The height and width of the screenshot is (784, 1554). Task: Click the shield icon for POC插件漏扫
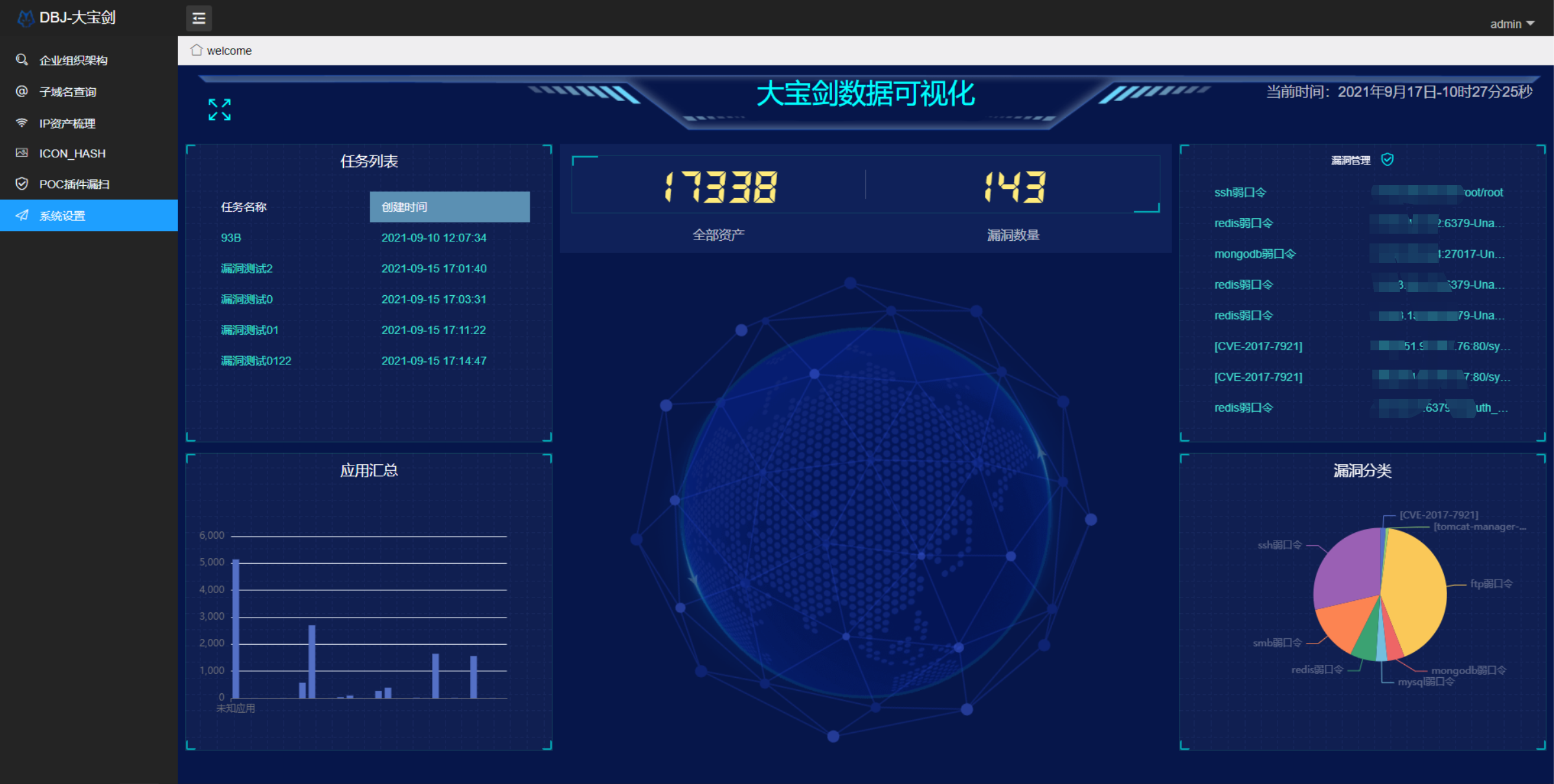coord(22,184)
